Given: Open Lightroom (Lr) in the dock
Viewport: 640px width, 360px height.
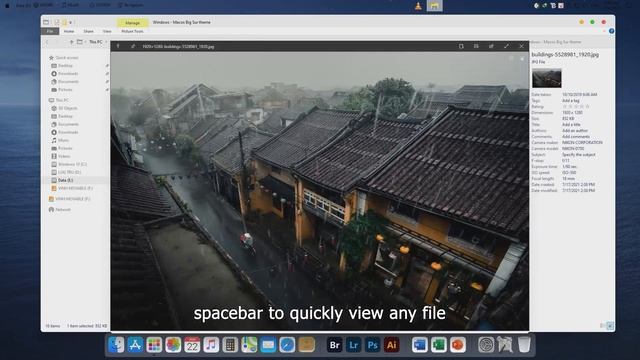Looking at the screenshot, I should 353,345.
